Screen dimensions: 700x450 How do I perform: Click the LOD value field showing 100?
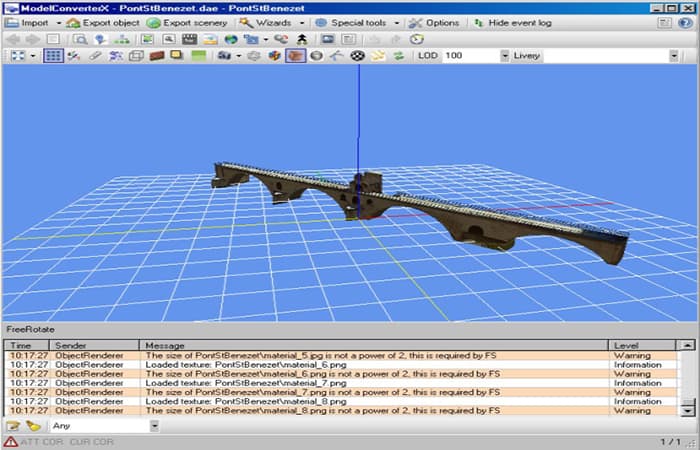[471, 56]
